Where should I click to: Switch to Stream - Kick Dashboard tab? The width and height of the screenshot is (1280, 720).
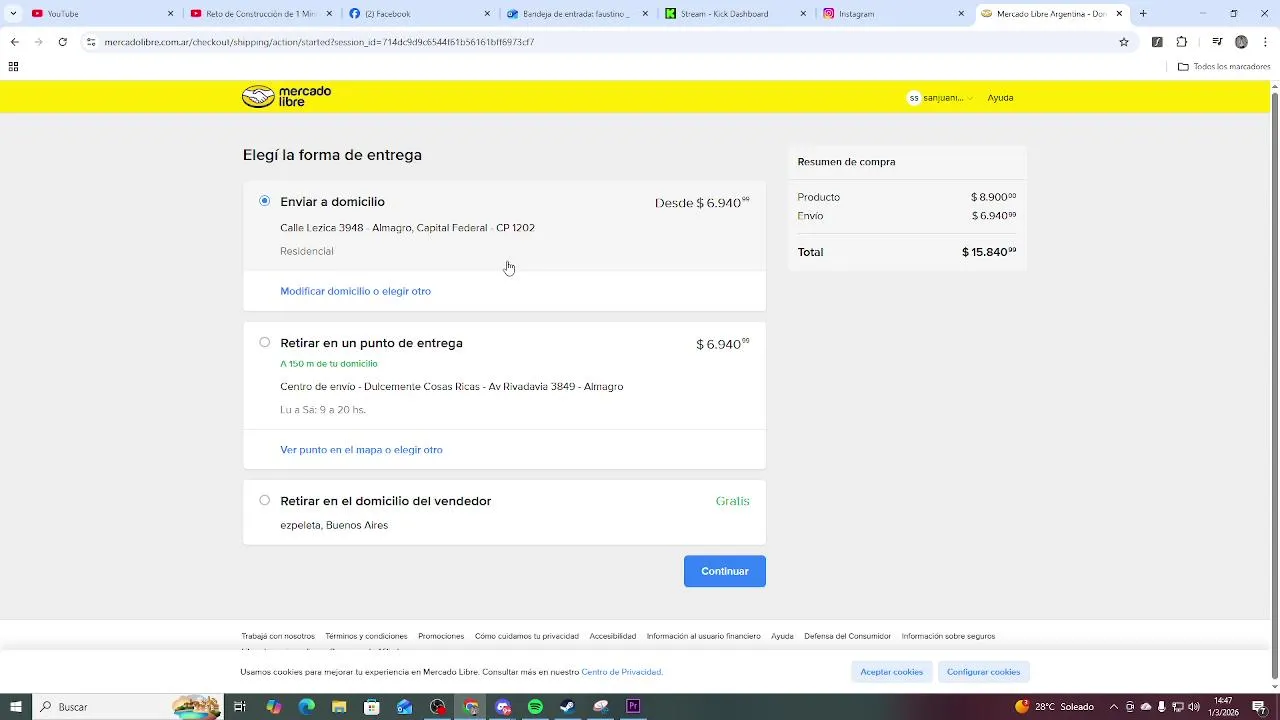click(734, 14)
